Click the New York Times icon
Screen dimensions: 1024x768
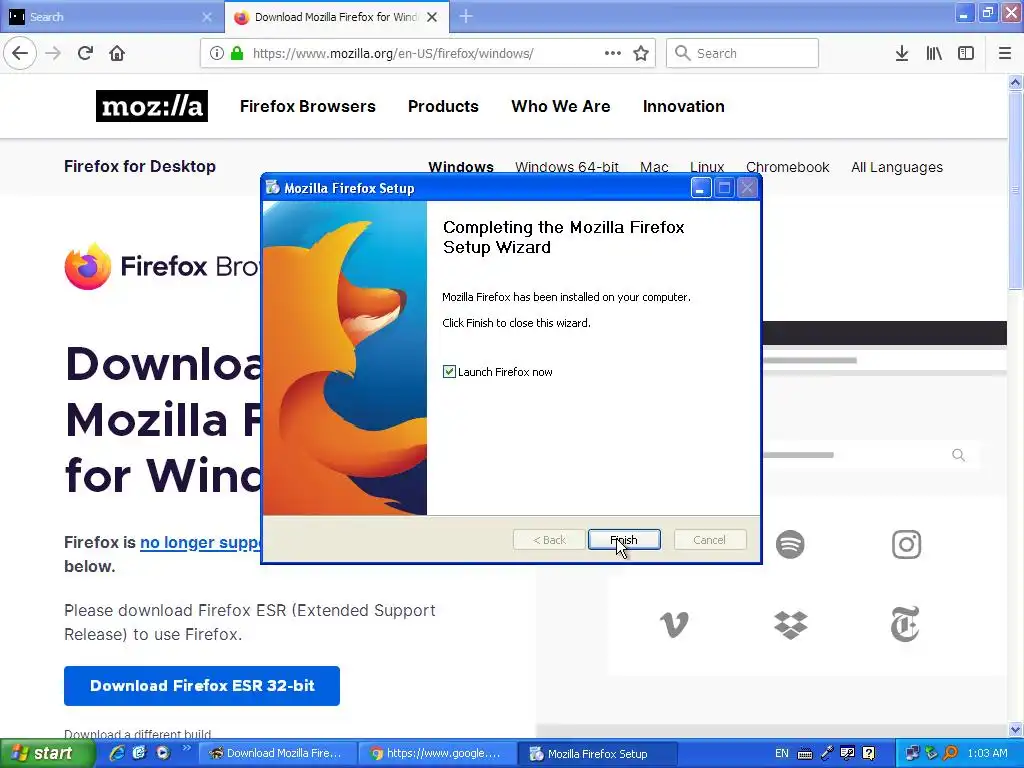(x=905, y=624)
